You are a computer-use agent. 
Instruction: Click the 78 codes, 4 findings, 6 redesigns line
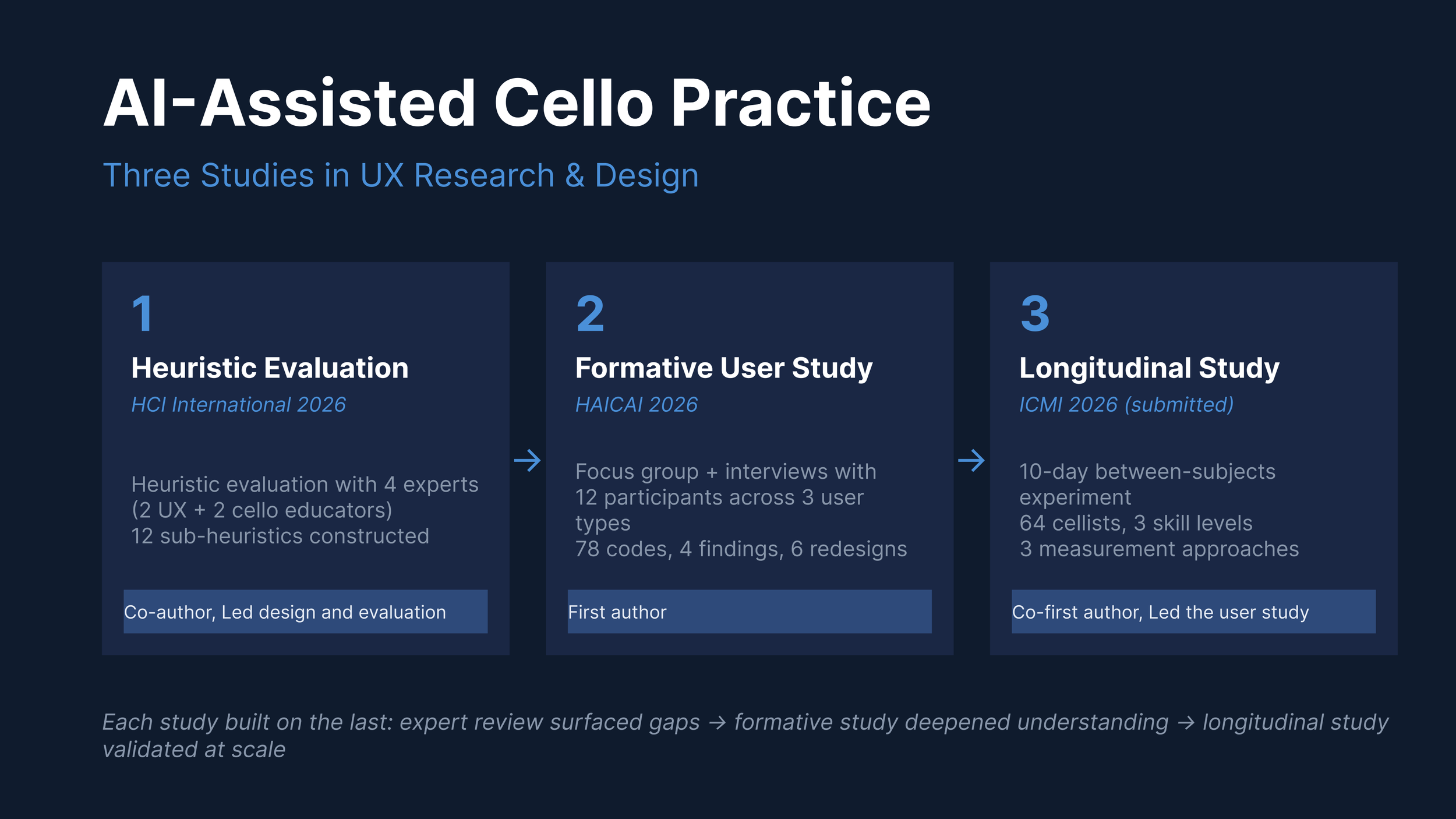coord(741,549)
